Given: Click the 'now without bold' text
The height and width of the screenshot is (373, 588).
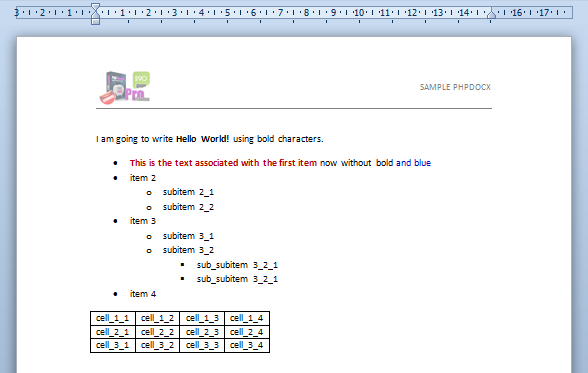Looking at the screenshot, I should [356, 163].
